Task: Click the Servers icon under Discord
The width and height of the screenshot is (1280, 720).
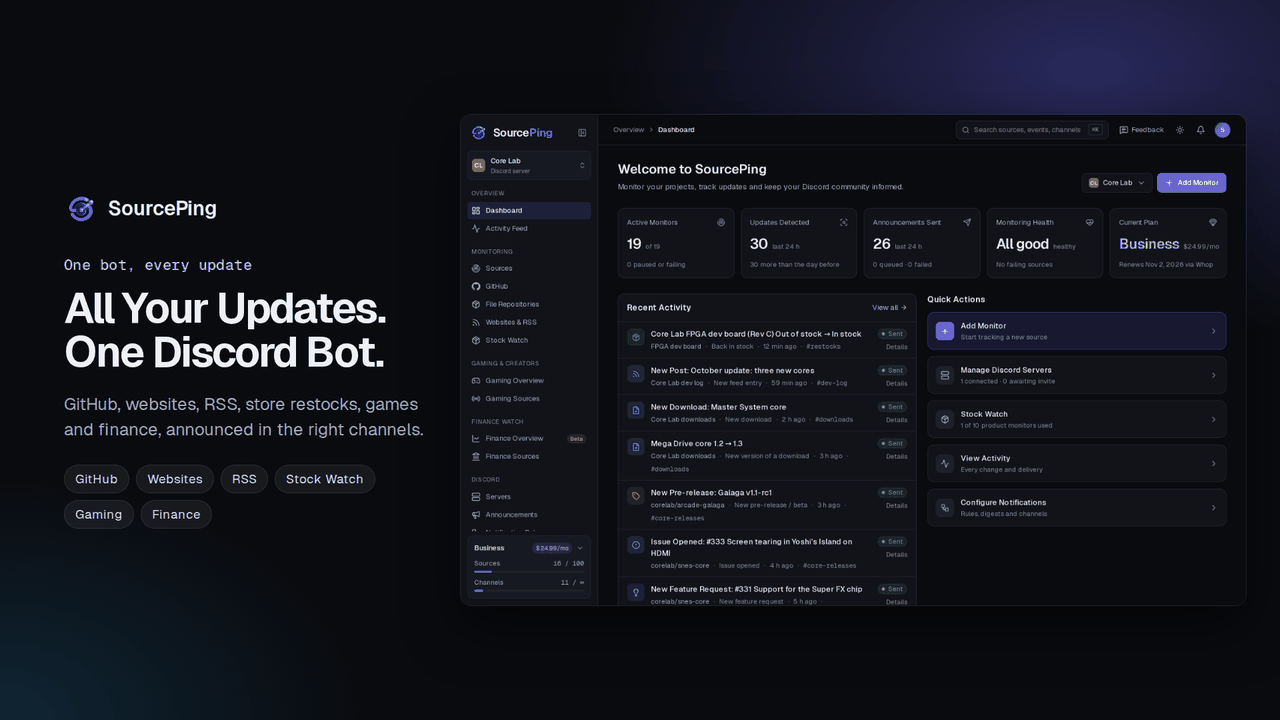Action: (x=476, y=496)
